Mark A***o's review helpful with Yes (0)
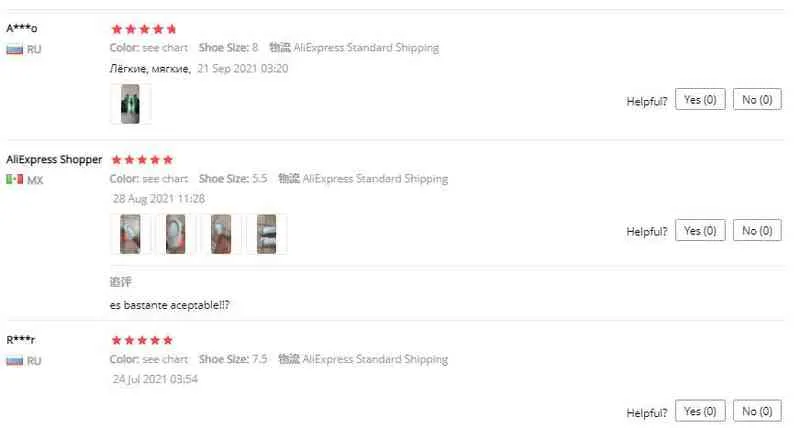Screen dimensions: 800x428 tap(700, 99)
